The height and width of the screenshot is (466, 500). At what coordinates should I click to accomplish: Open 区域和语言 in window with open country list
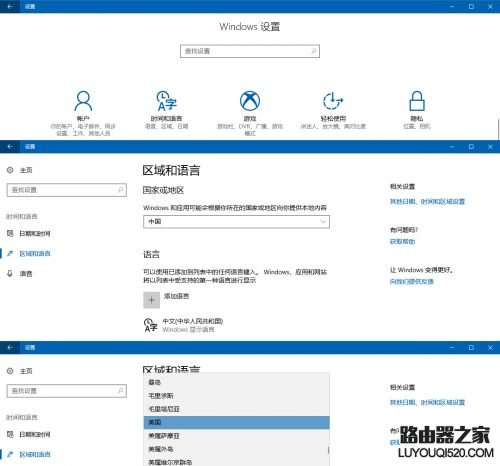tap(35, 455)
